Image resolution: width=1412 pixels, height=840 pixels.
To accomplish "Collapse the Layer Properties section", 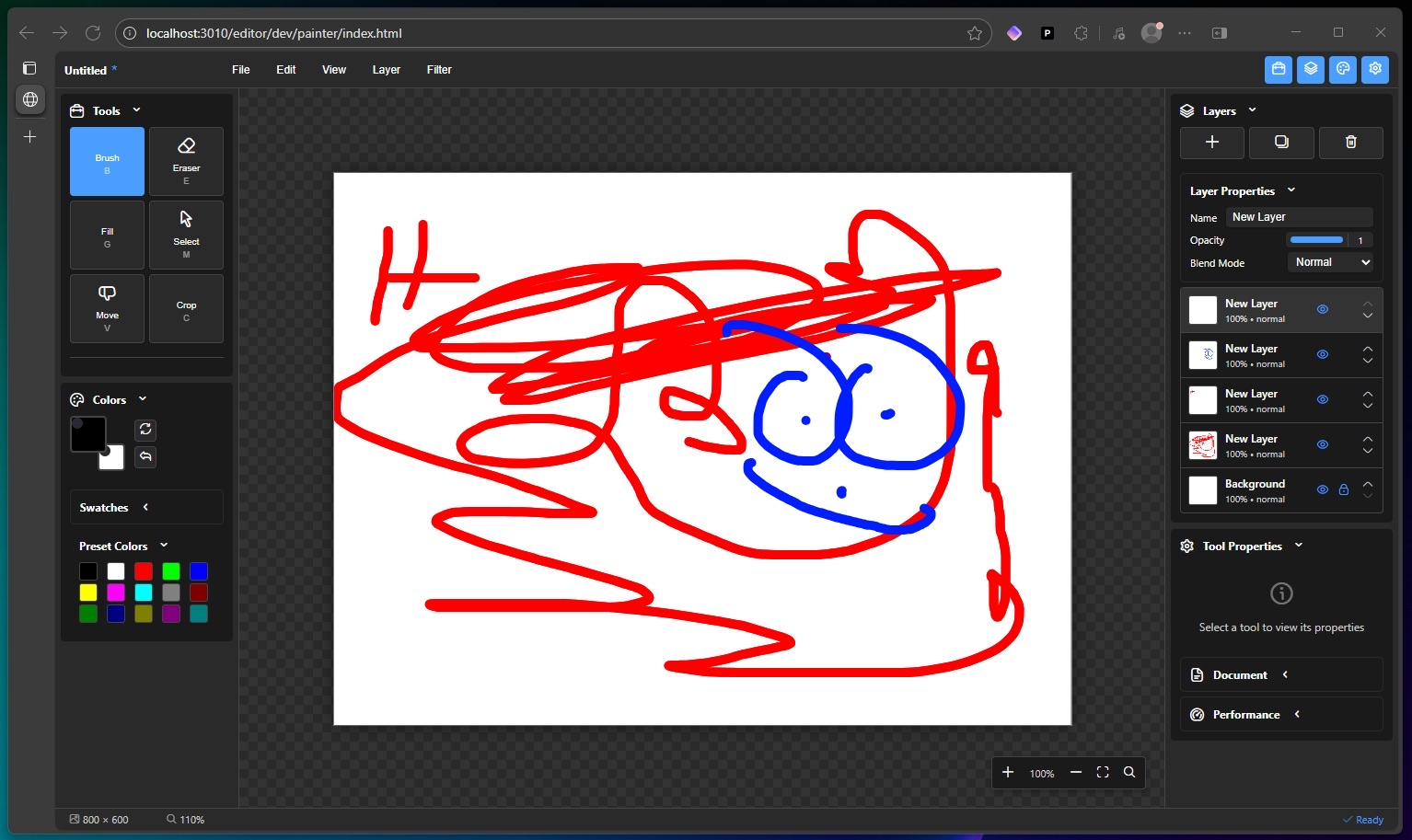I will coord(1292,190).
